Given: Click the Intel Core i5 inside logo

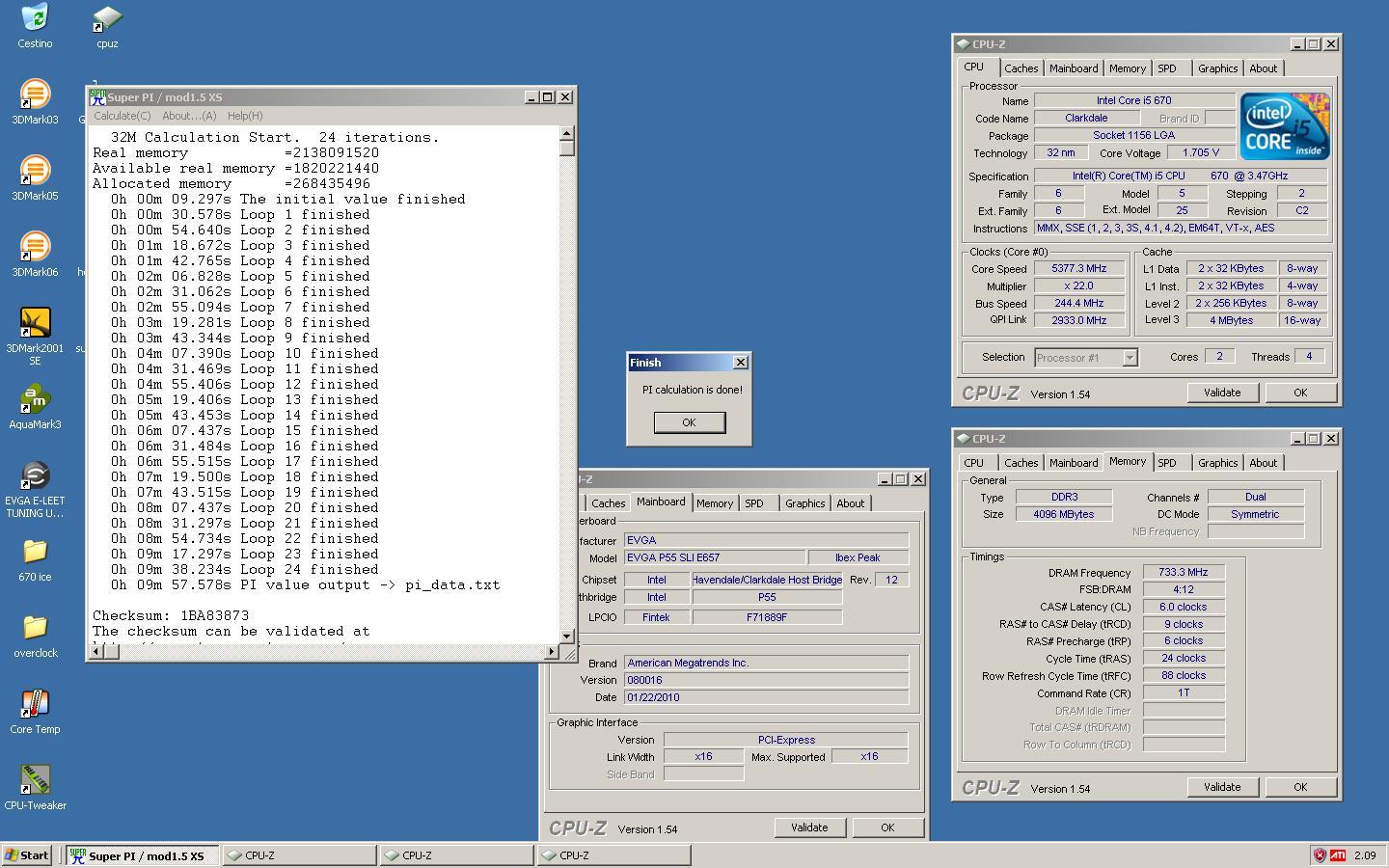Looking at the screenshot, I should pos(1285,126).
